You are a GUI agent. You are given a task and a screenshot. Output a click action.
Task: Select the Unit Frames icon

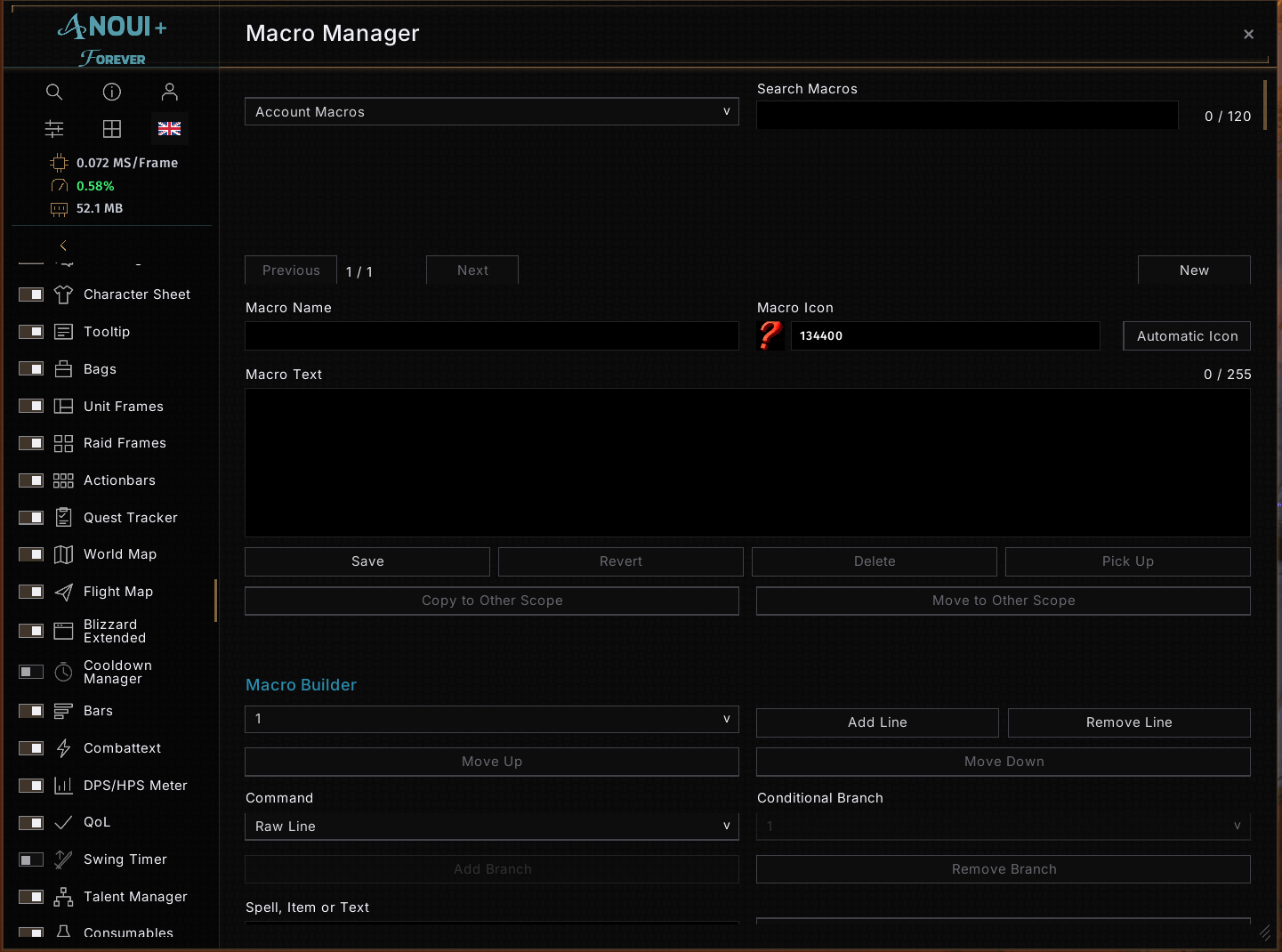pos(63,407)
